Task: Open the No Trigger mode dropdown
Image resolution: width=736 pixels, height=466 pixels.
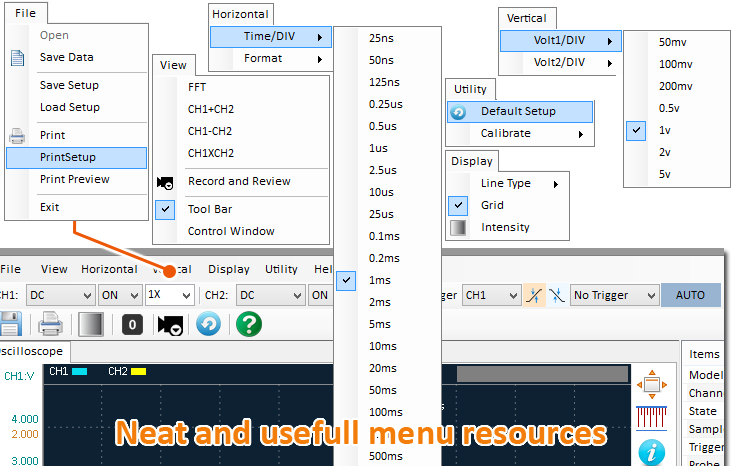Action: [614, 295]
